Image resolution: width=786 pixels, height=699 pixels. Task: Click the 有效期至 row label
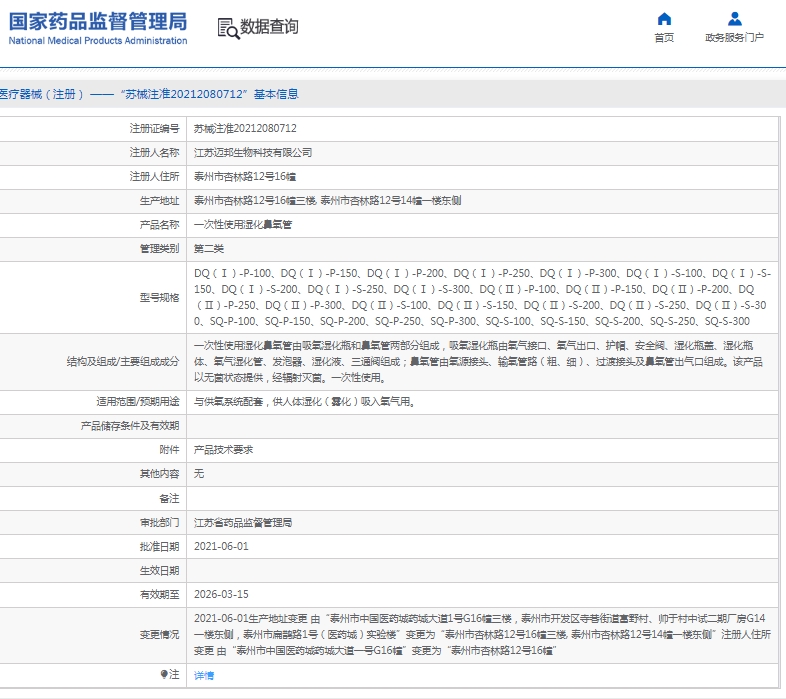(159, 594)
